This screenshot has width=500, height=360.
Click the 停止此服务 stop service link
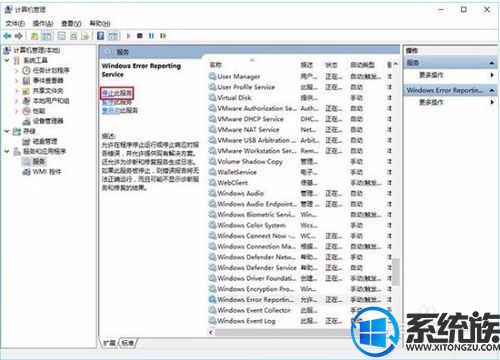(117, 93)
